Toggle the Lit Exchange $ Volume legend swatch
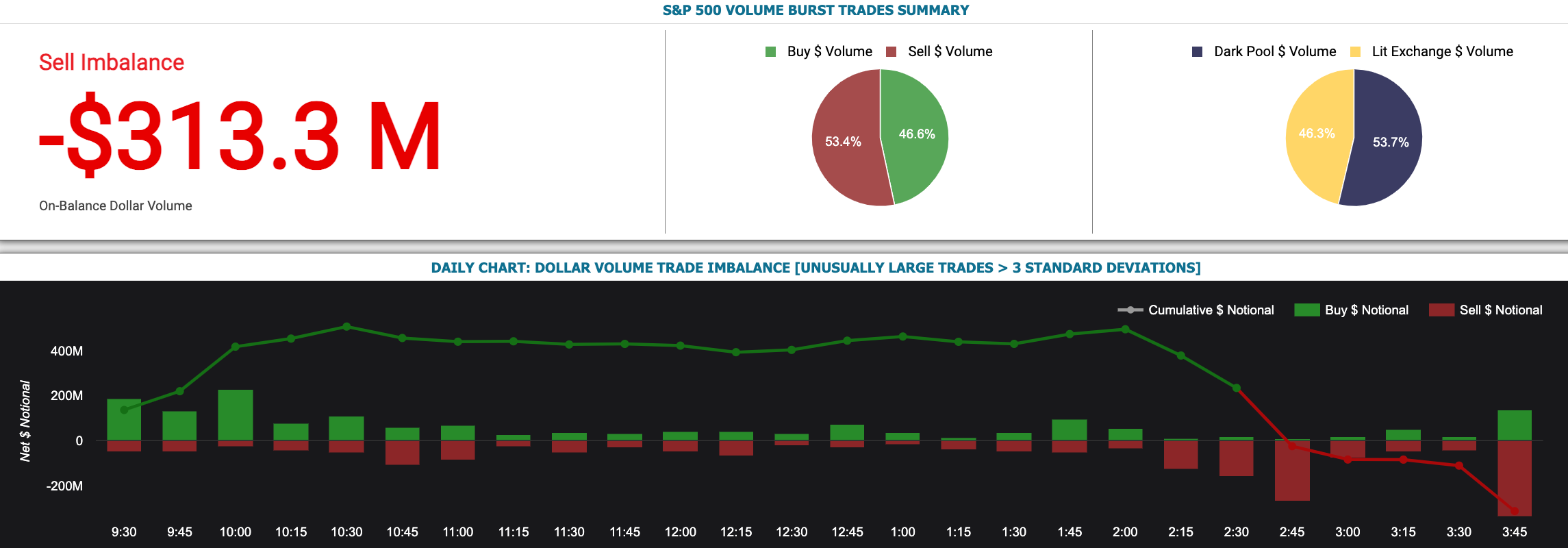1568x548 pixels. 1355,51
